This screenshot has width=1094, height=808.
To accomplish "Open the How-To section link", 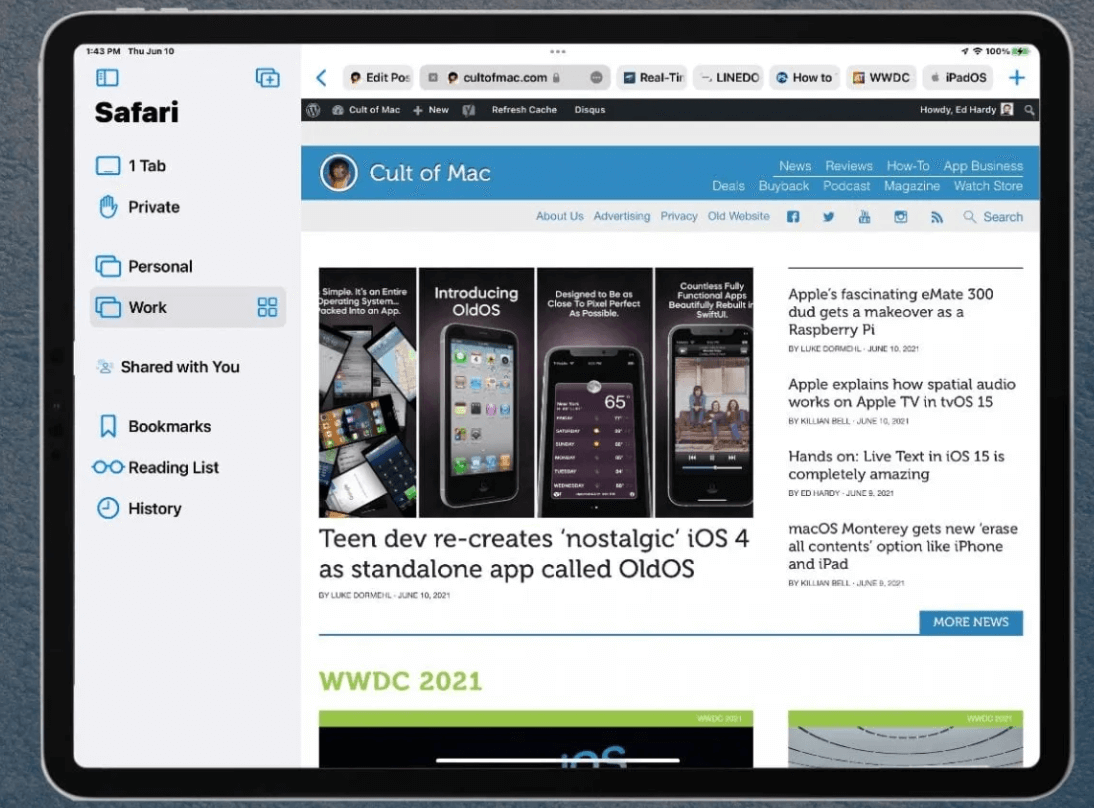I will click(x=908, y=166).
